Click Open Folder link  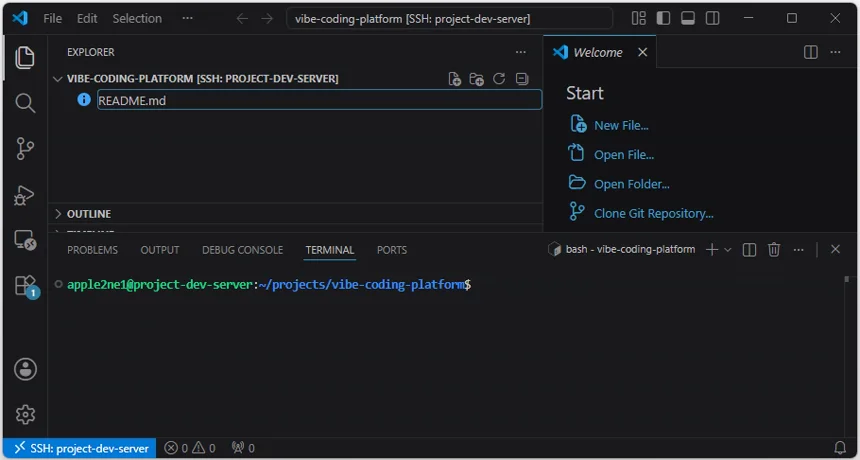click(x=632, y=184)
